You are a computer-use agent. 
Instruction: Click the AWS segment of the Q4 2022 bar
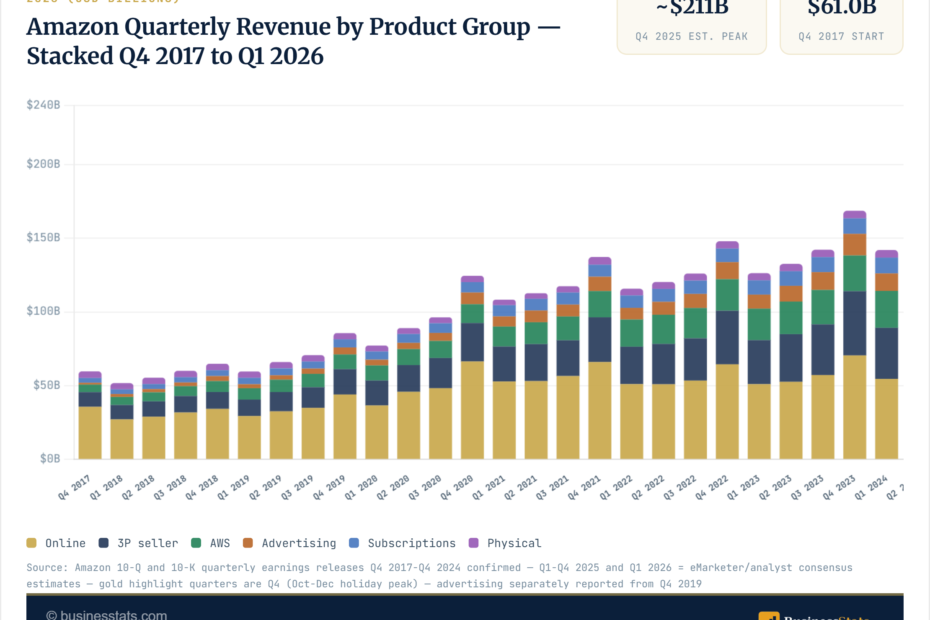(727, 295)
